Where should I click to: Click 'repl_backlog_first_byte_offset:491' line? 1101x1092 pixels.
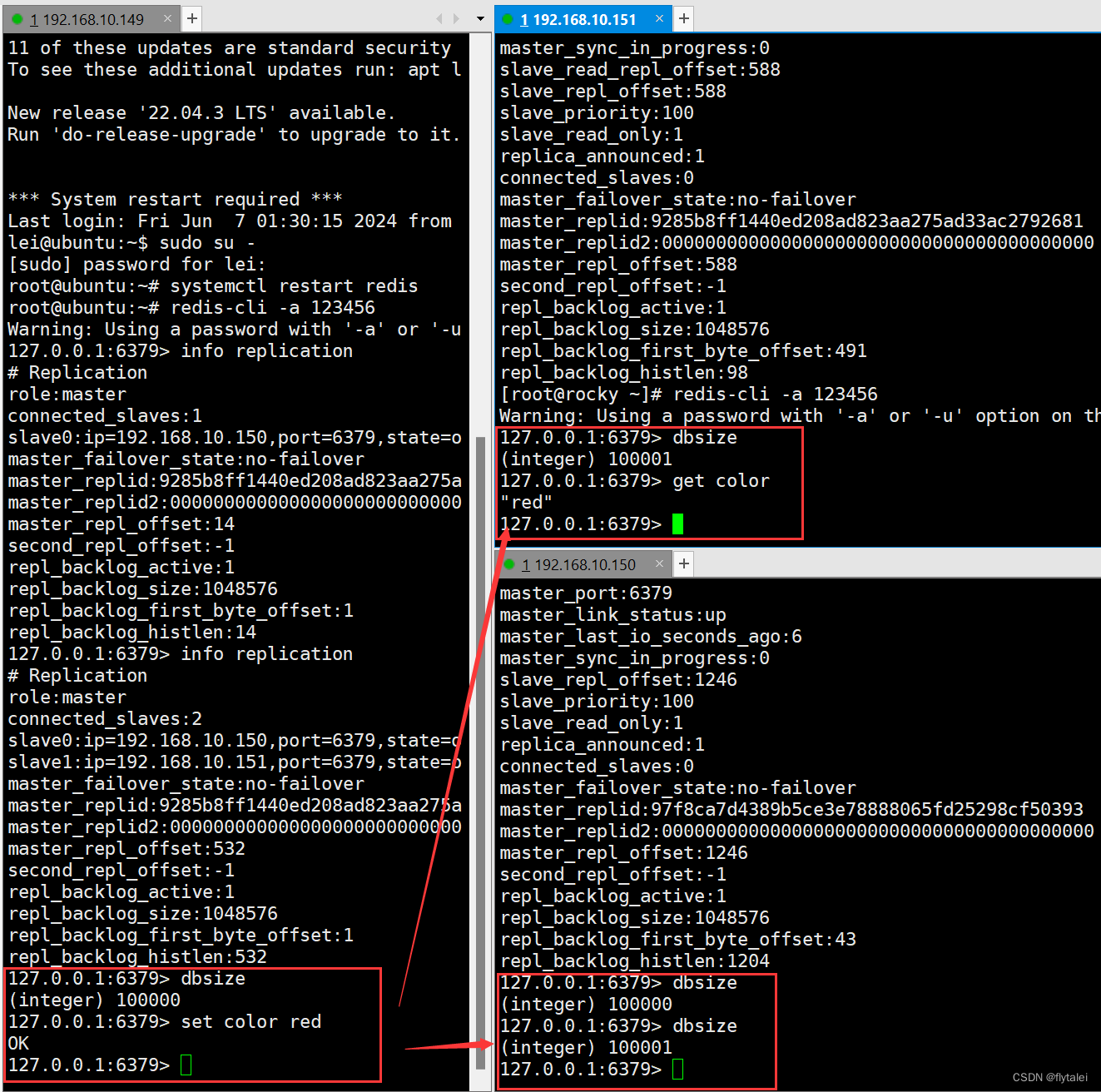tap(683, 350)
